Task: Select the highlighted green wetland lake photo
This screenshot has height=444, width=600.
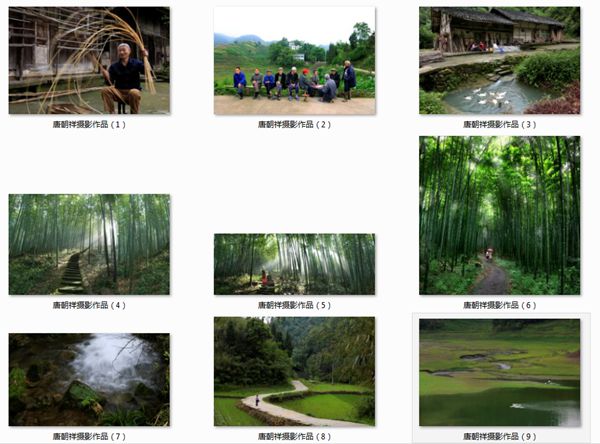Action: tap(499, 372)
